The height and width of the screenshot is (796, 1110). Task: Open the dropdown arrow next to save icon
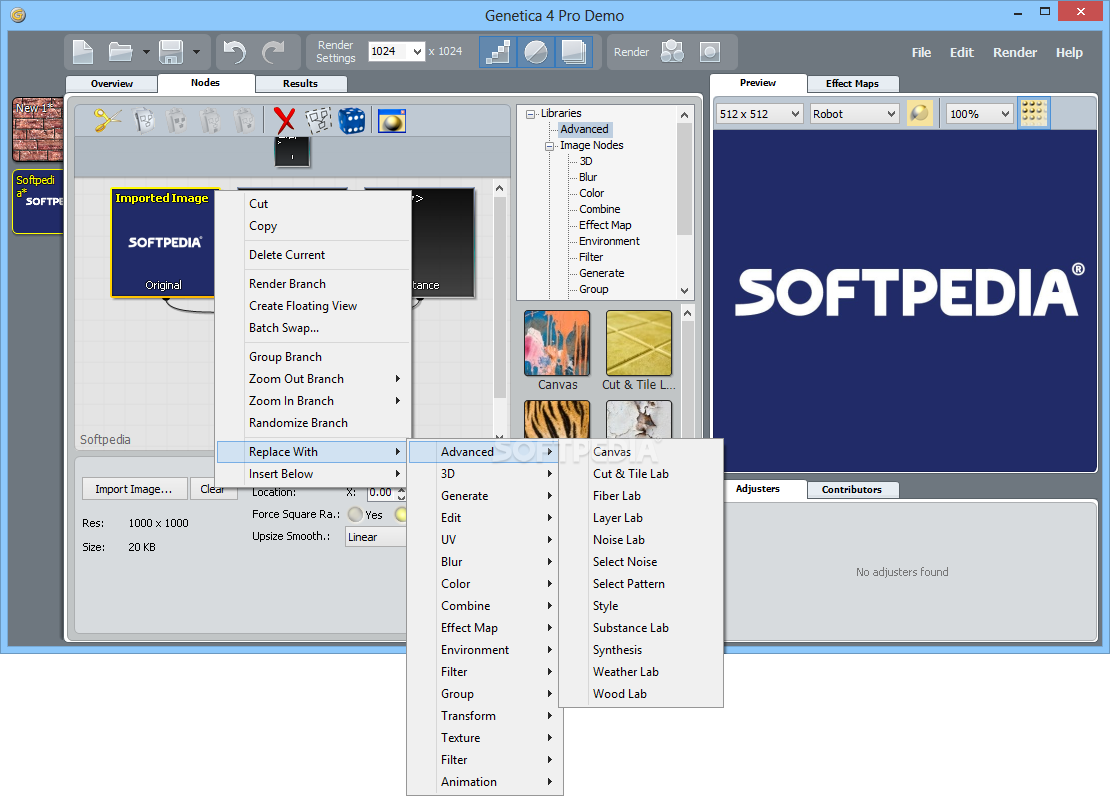(x=196, y=52)
